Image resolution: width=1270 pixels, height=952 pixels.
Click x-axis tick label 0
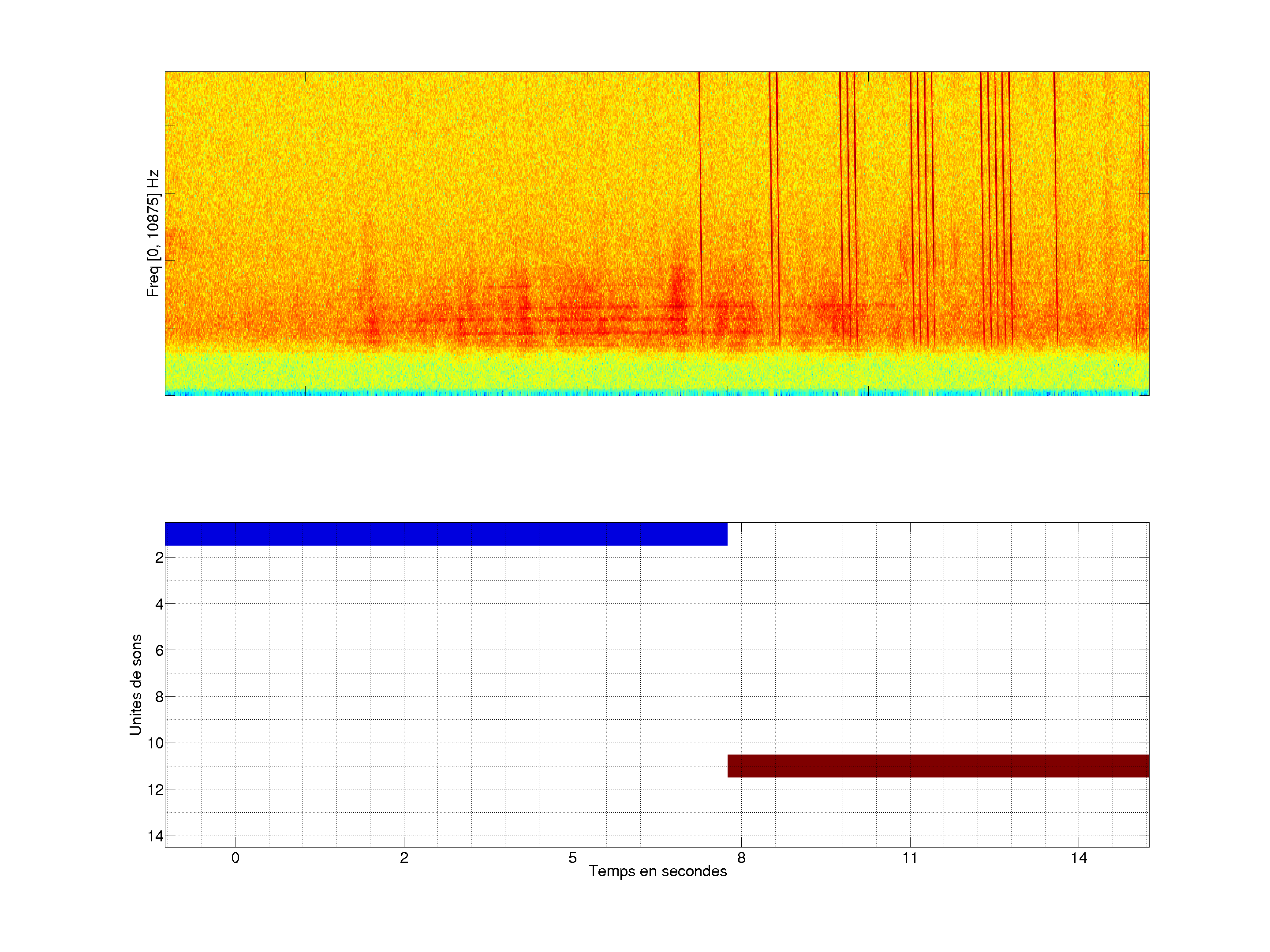235,858
